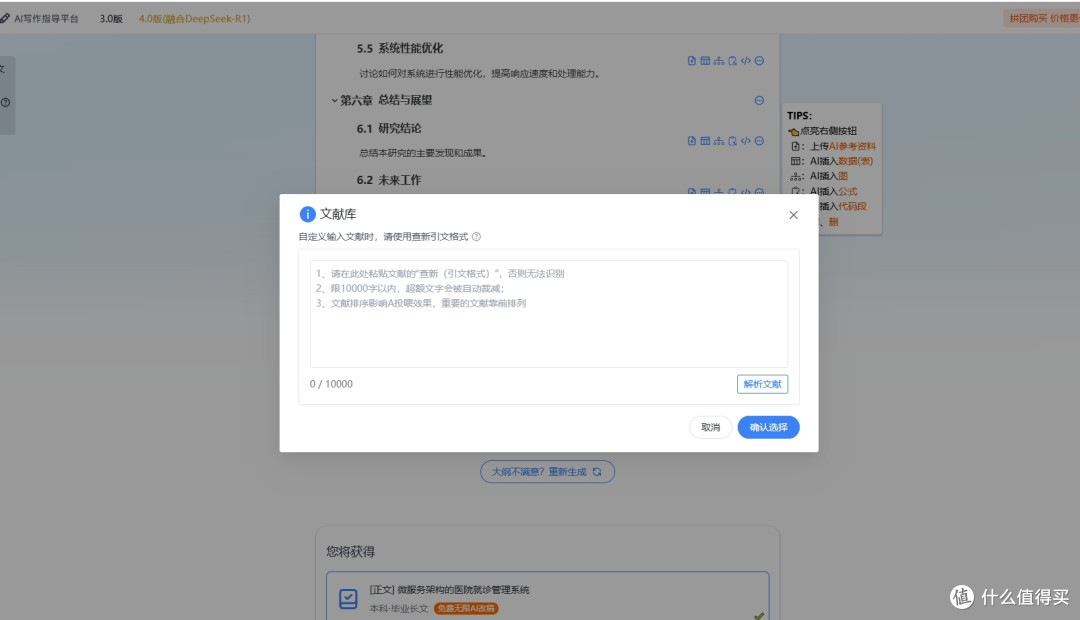1080x620 pixels.
Task: Insert AI data table in section 5.5
Action: click(x=705, y=61)
